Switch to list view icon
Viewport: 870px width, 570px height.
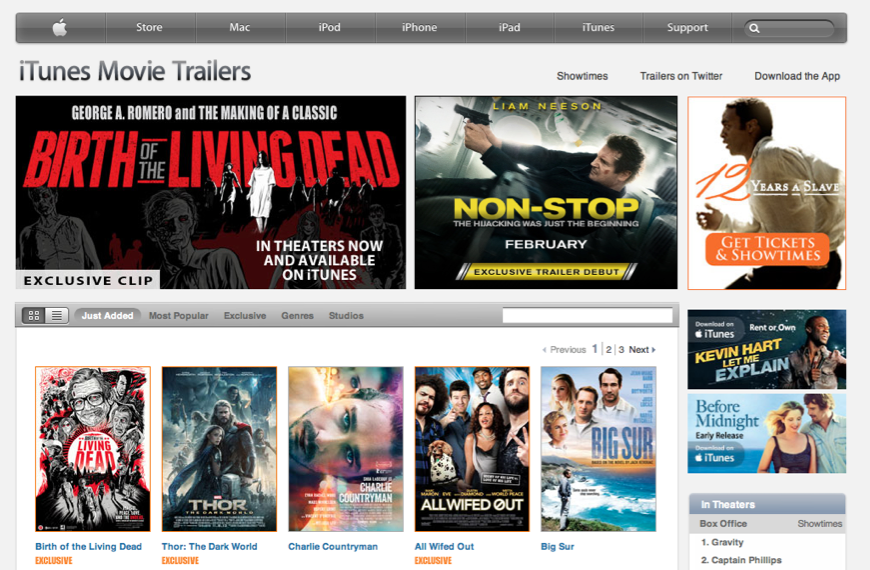click(57, 315)
